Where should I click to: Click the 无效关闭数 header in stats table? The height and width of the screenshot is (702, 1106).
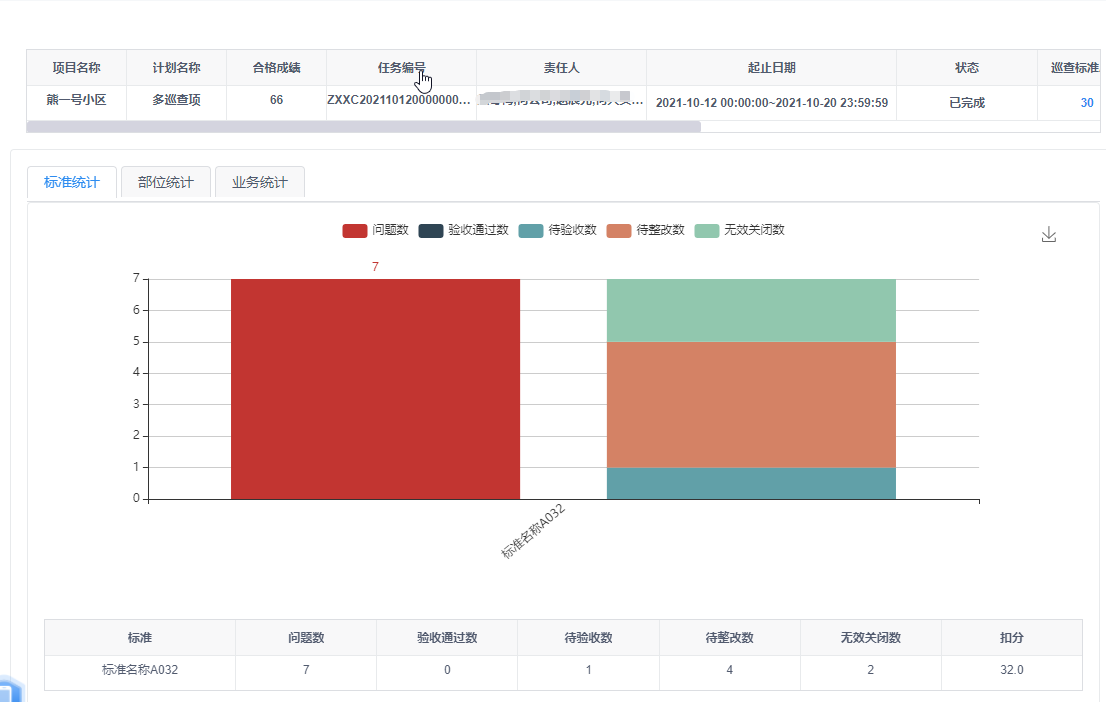tap(870, 638)
